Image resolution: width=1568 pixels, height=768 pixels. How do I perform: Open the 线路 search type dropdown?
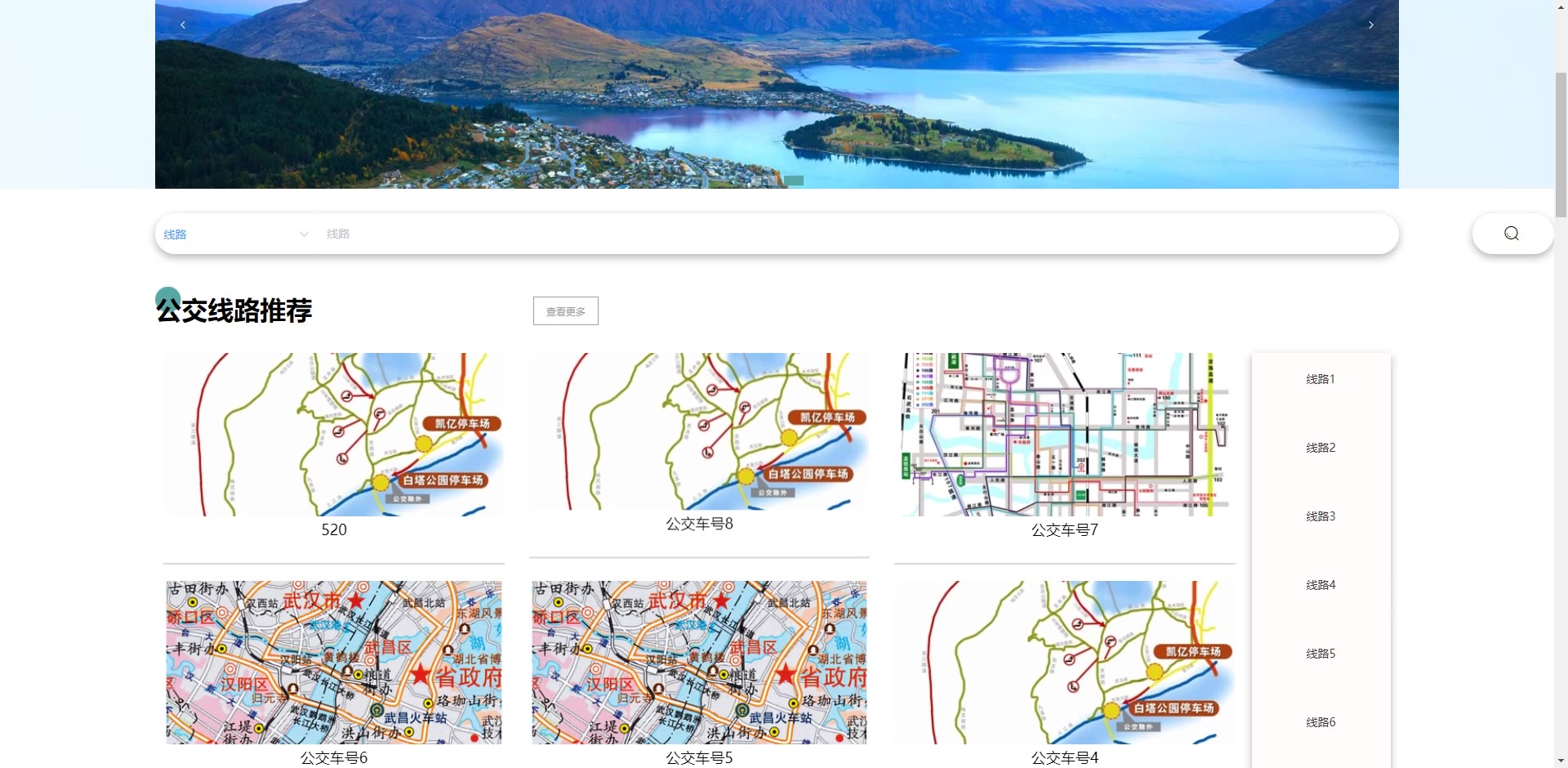click(236, 234)
